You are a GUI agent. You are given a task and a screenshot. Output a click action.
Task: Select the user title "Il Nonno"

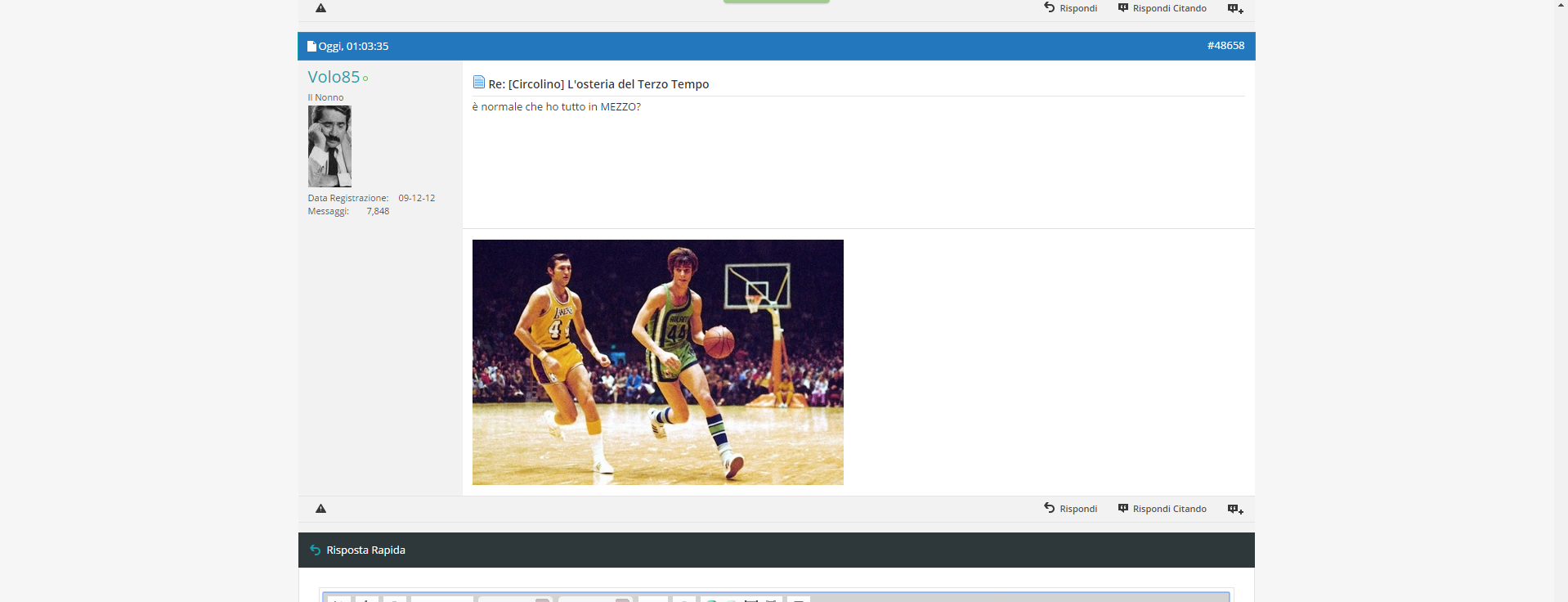click(325, 97)
